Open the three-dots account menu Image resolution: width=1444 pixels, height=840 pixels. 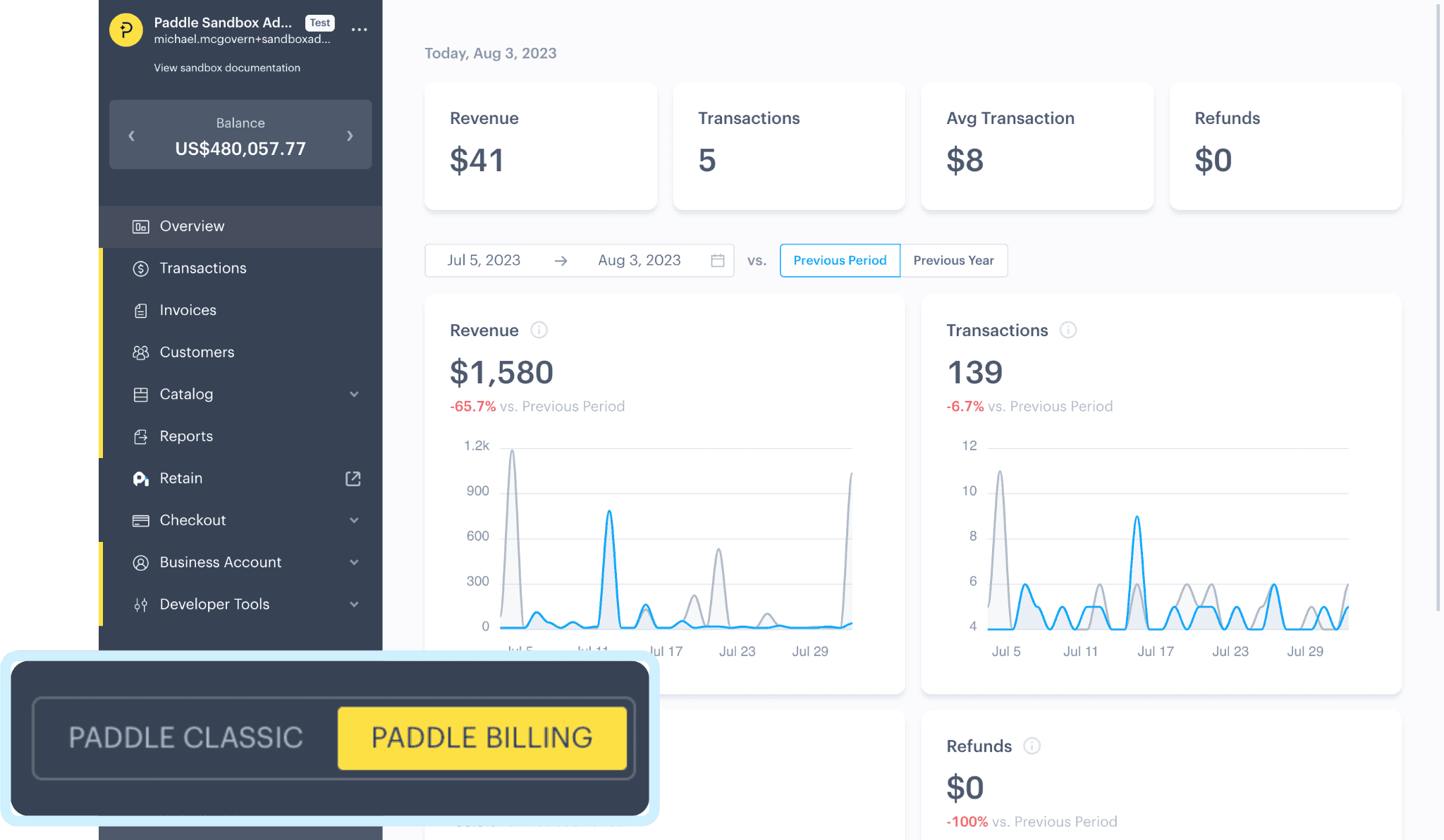(359, 30)
